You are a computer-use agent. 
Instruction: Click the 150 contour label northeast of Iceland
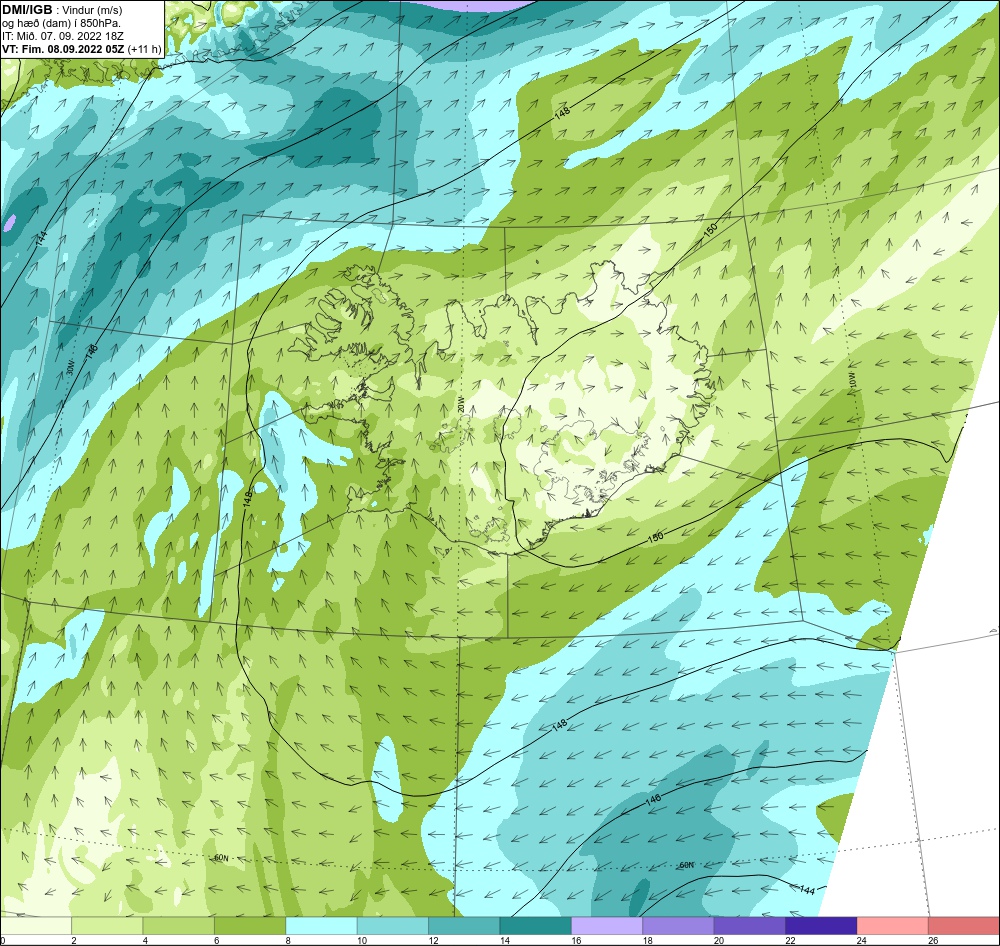click(710, 228)
